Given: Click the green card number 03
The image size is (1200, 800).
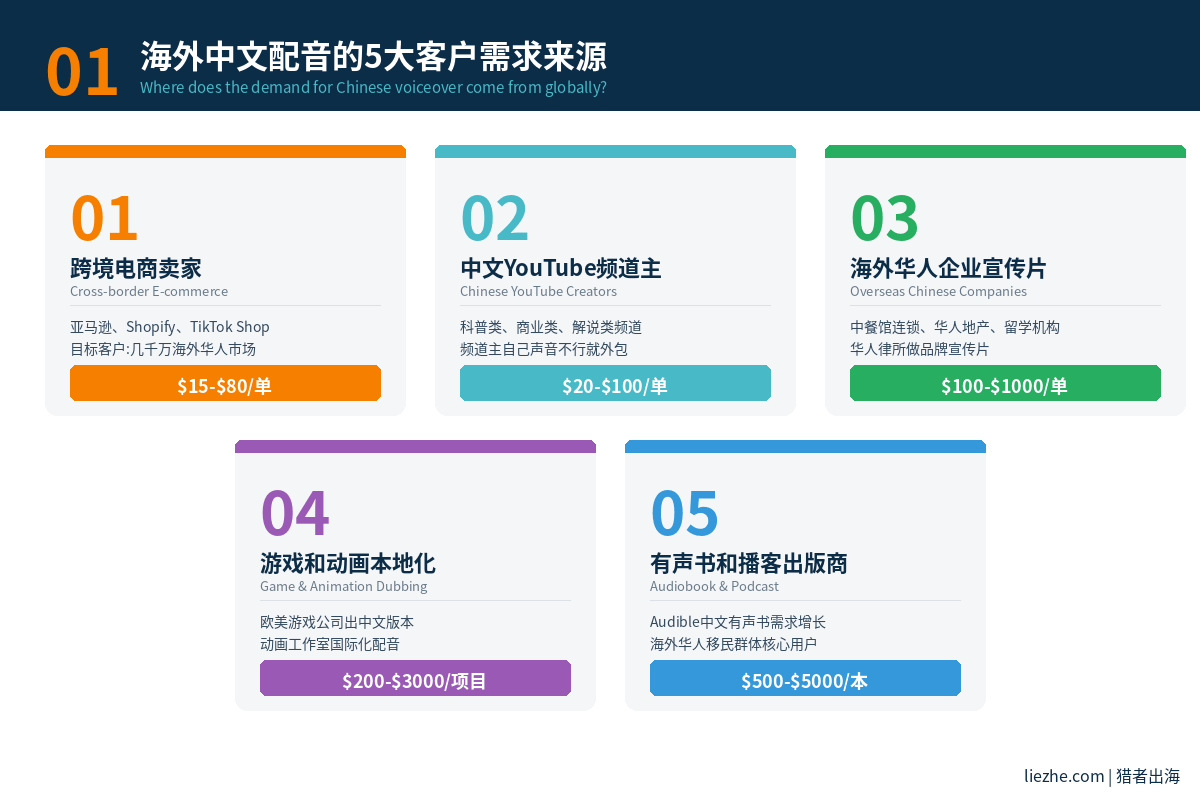Looking at the screenshot, I should 884,218.
